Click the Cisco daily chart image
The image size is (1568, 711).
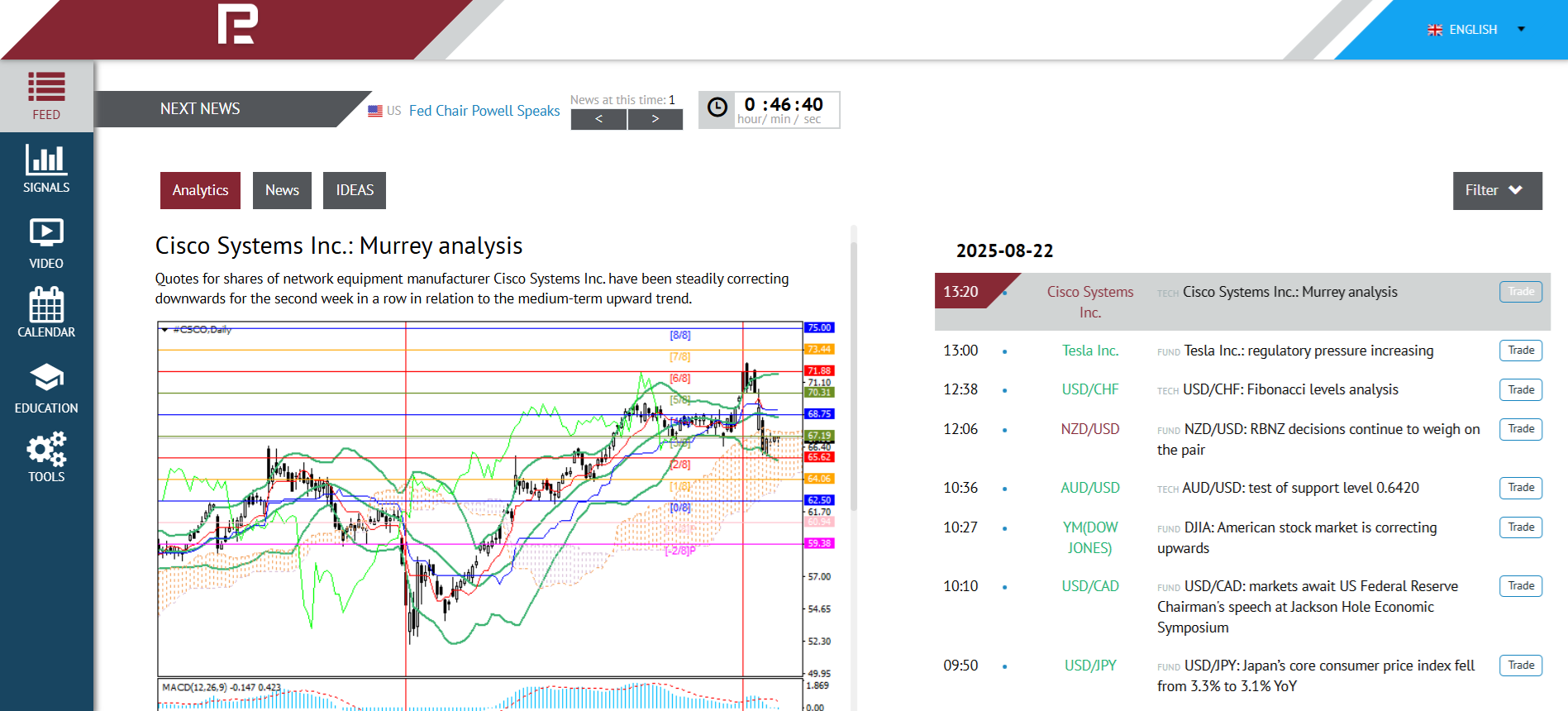pyautogui.click(x=496, y=516)
